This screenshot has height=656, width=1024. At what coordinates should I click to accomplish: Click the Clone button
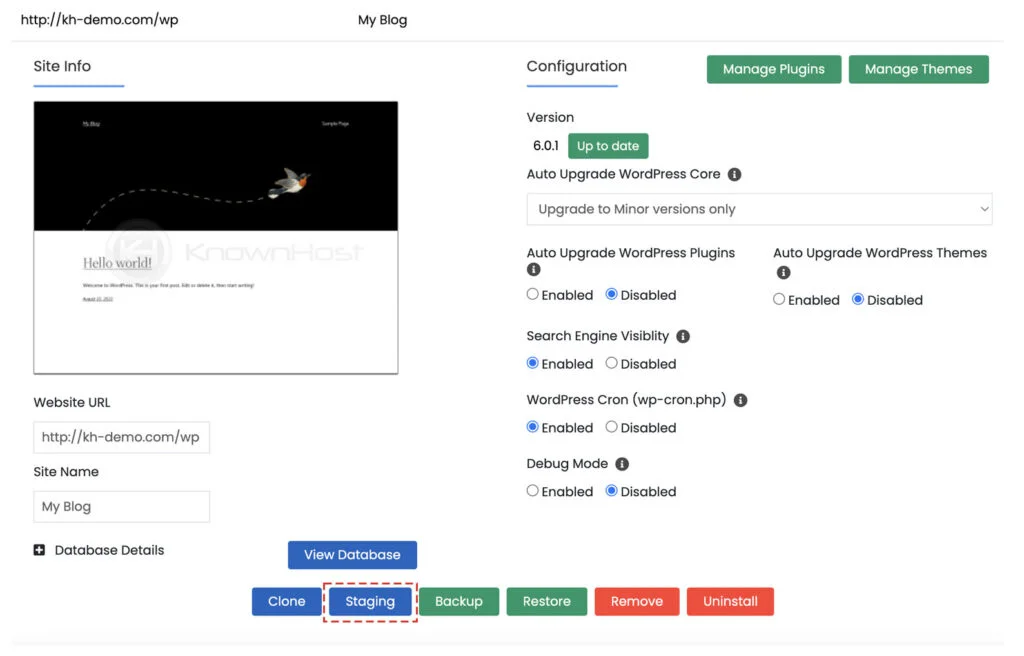pyautogui.click(x=287, y=602)
